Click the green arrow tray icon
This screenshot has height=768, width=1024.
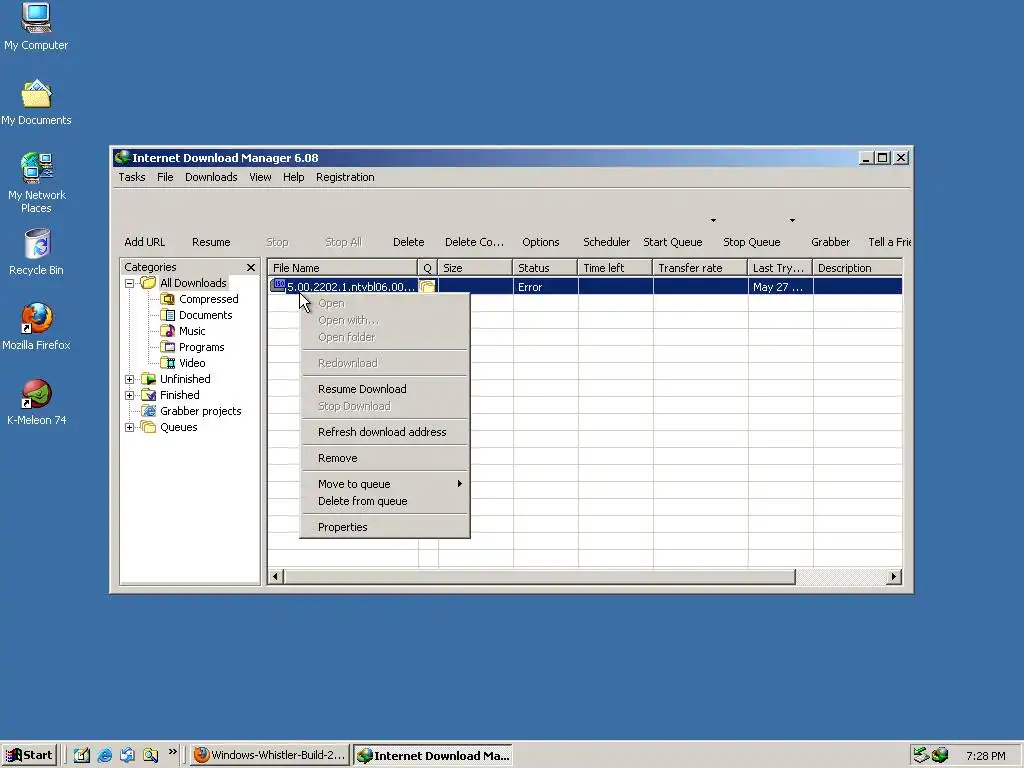tap(921, 755)
